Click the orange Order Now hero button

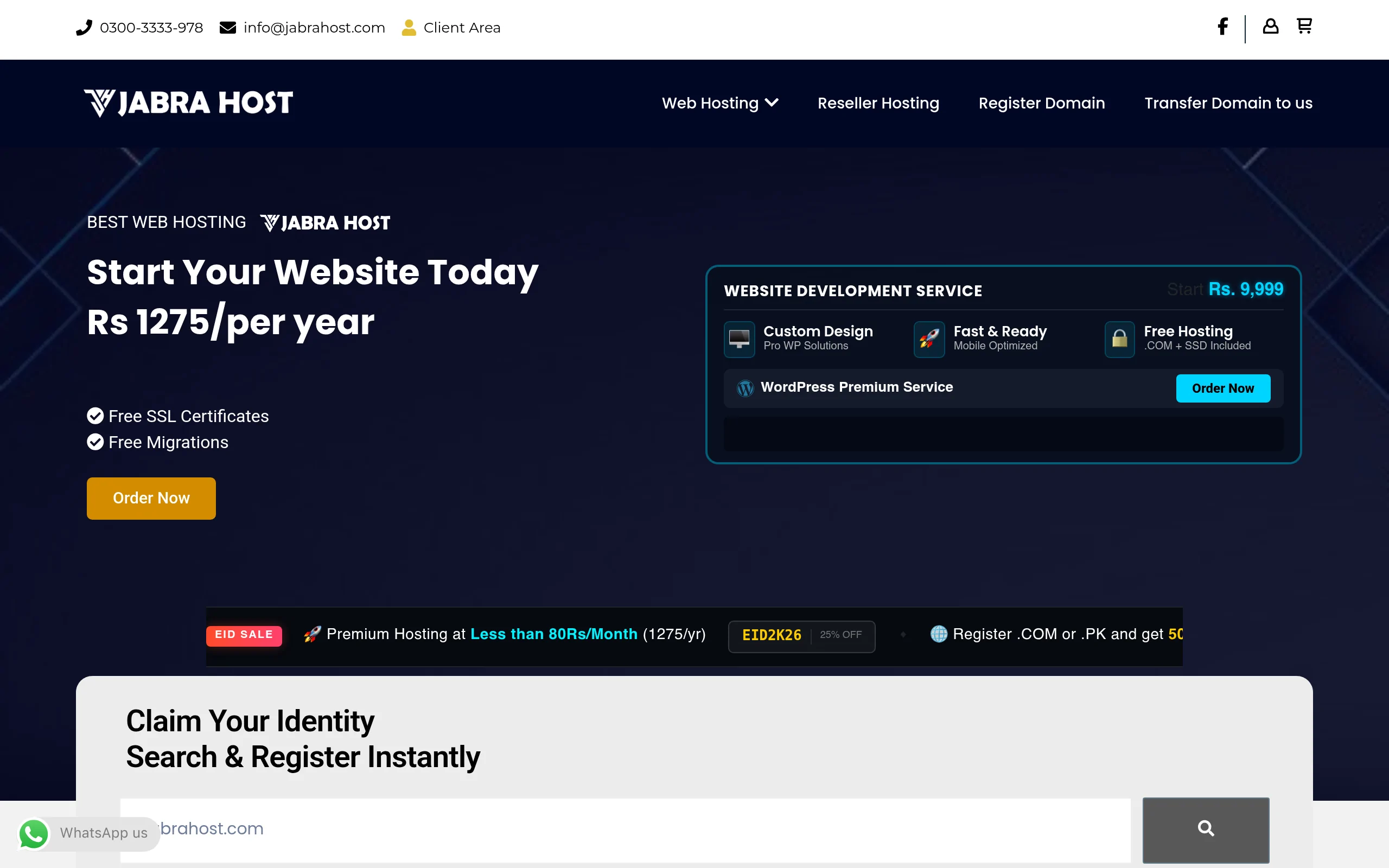151,499
